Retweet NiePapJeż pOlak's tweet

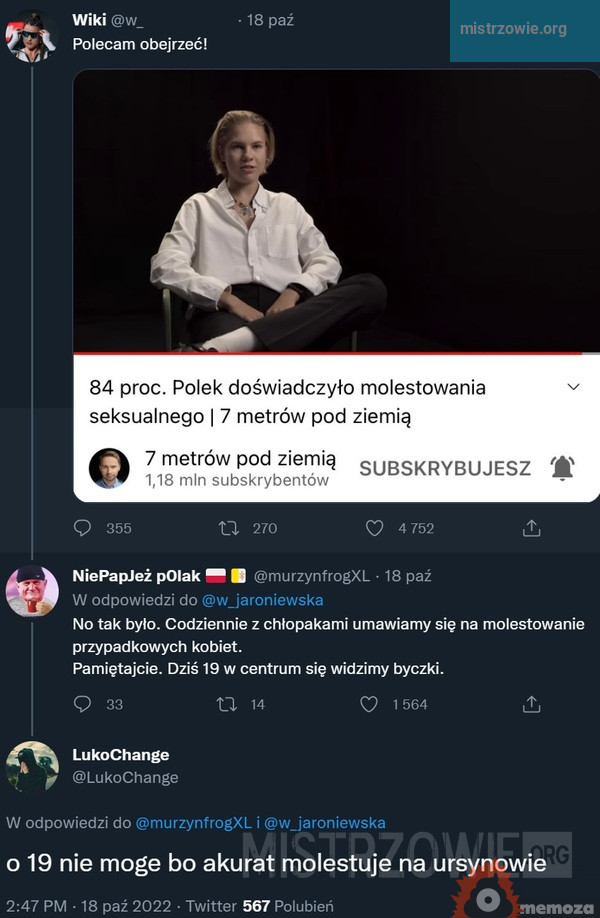[x=226, y=704]
